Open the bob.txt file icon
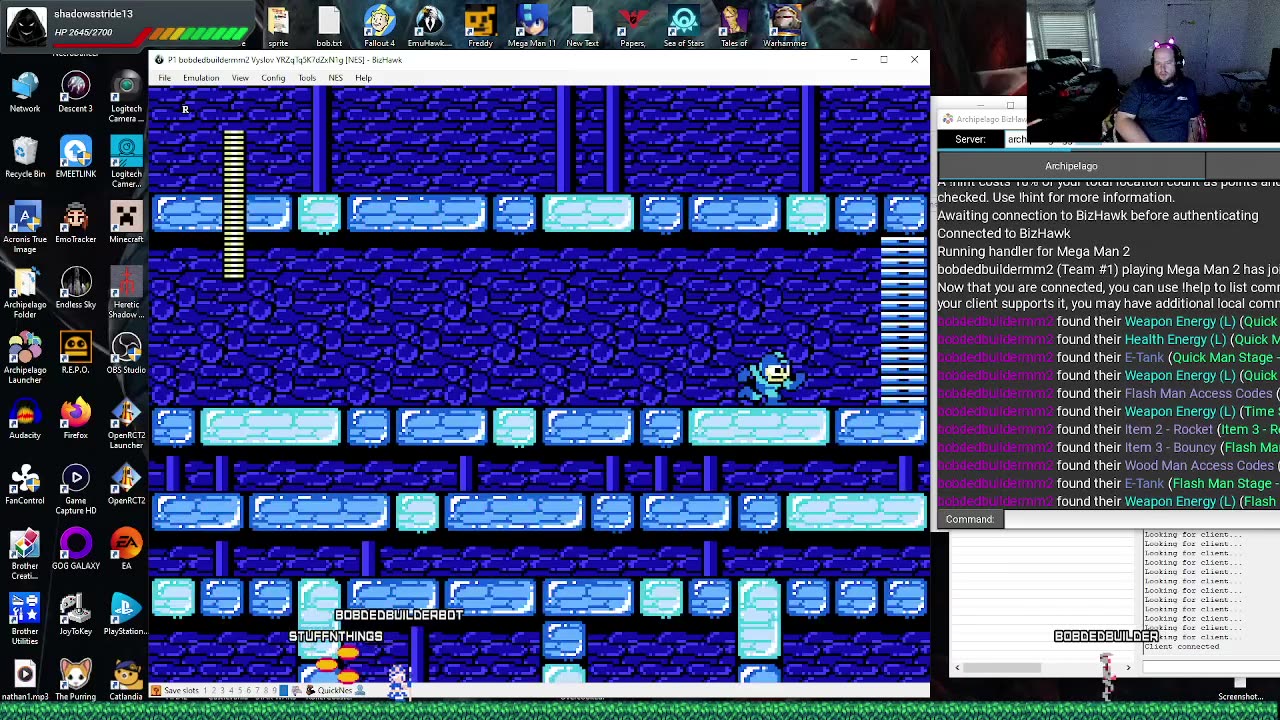This screenshot has height=720, width=1280. tap(329, 25)
